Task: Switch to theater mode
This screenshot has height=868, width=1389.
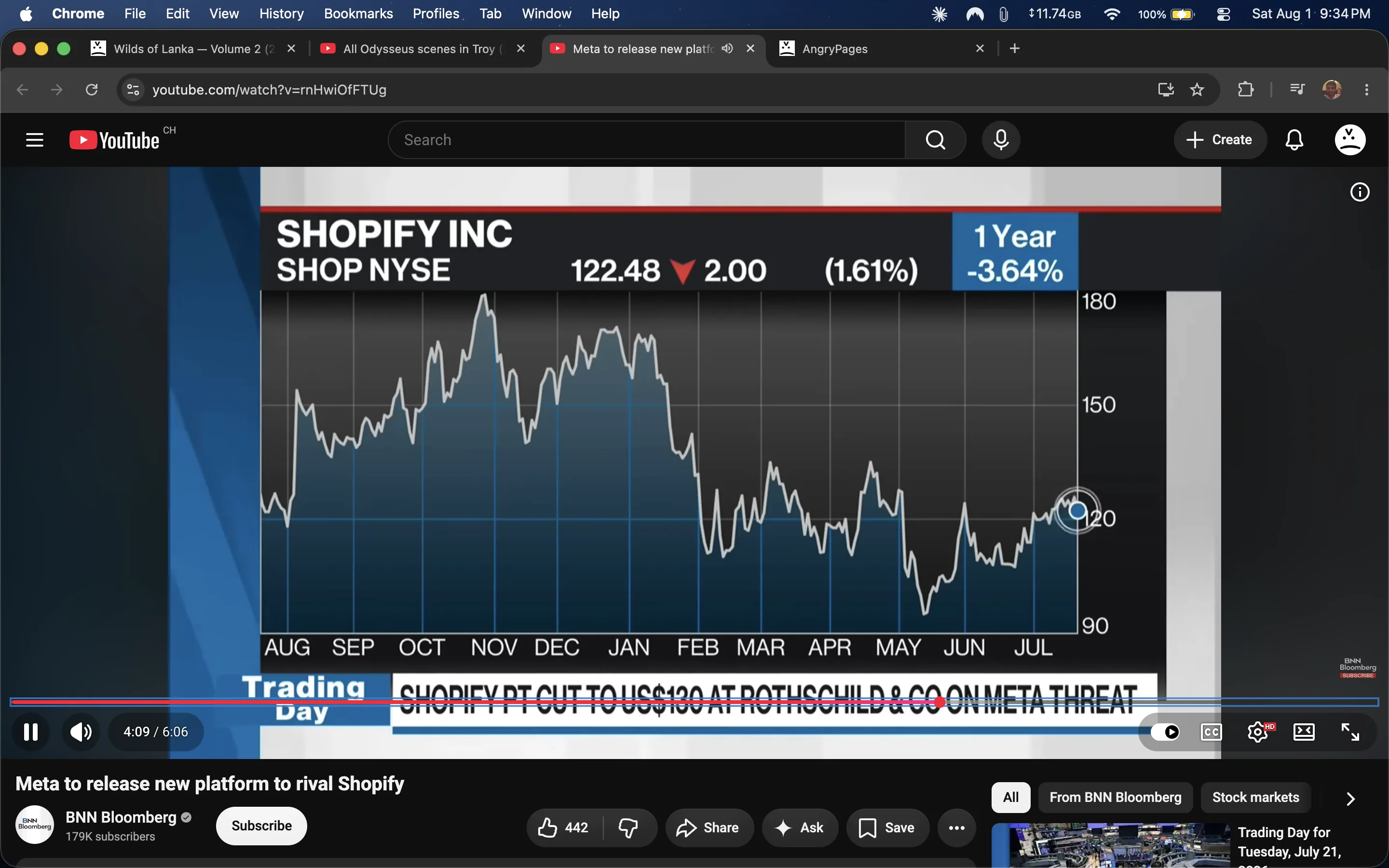Action: coord(1304,732)
